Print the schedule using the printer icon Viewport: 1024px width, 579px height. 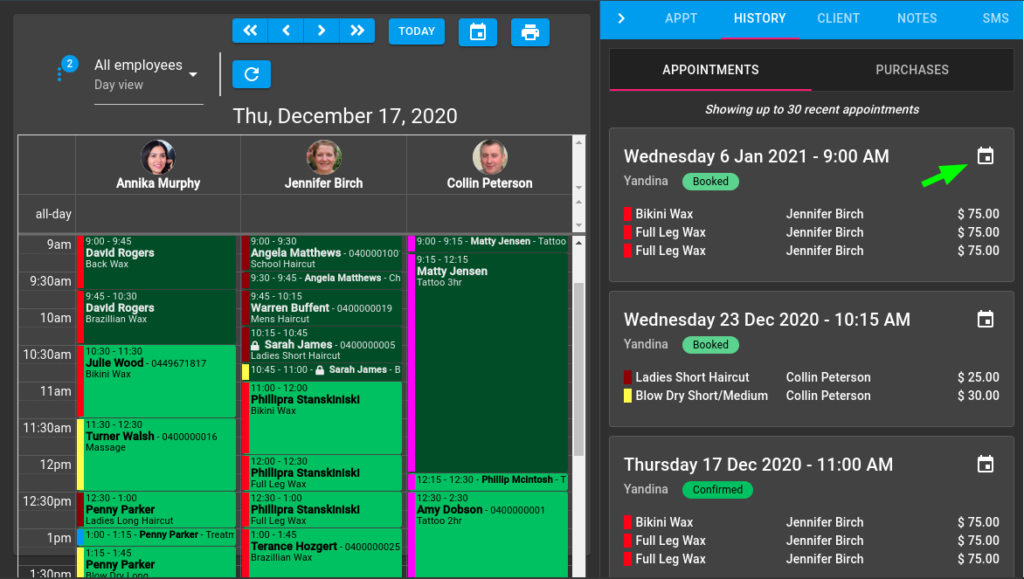tap(530, 32)
